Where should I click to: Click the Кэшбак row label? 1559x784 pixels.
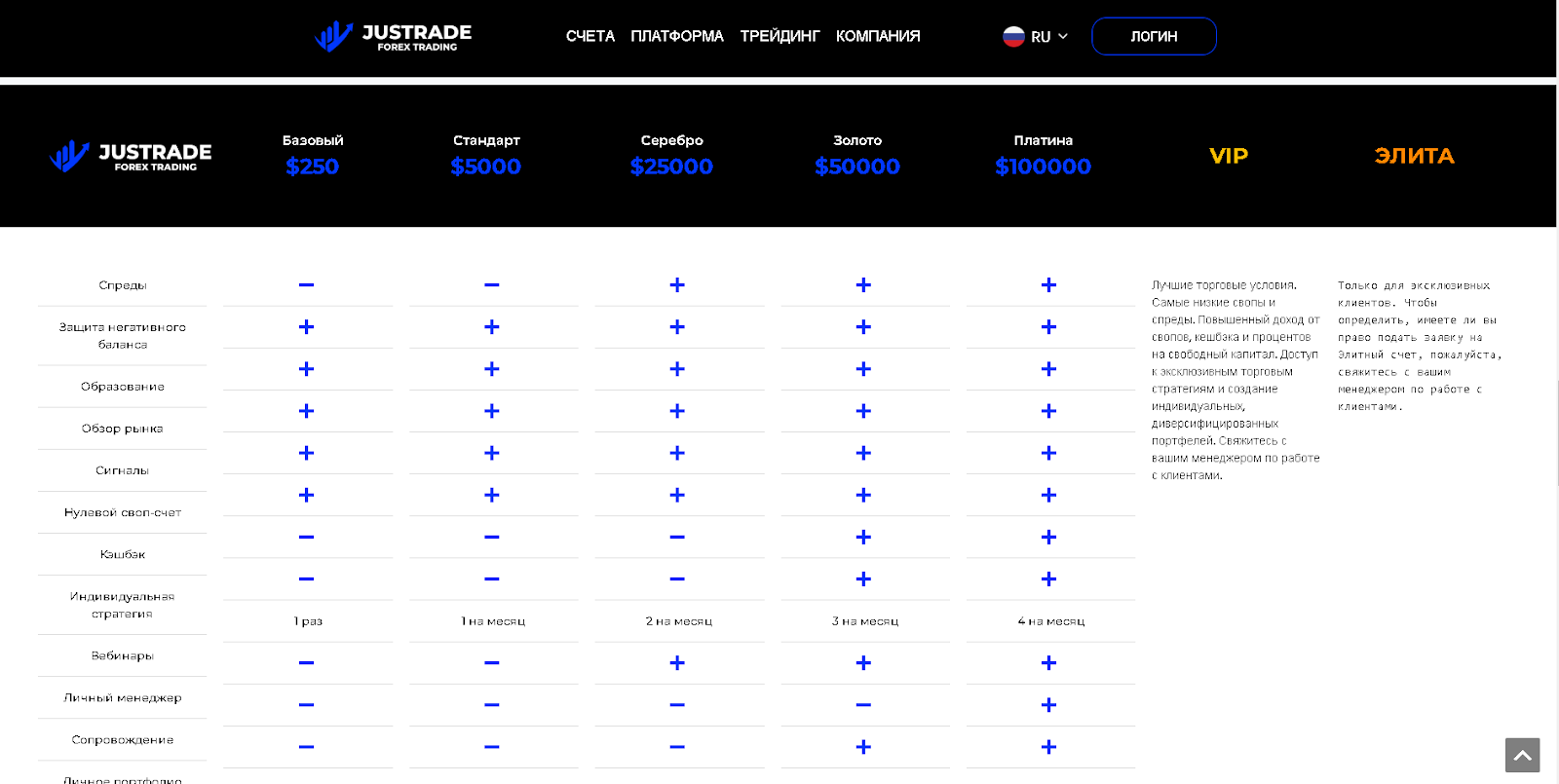click(123, 554)
